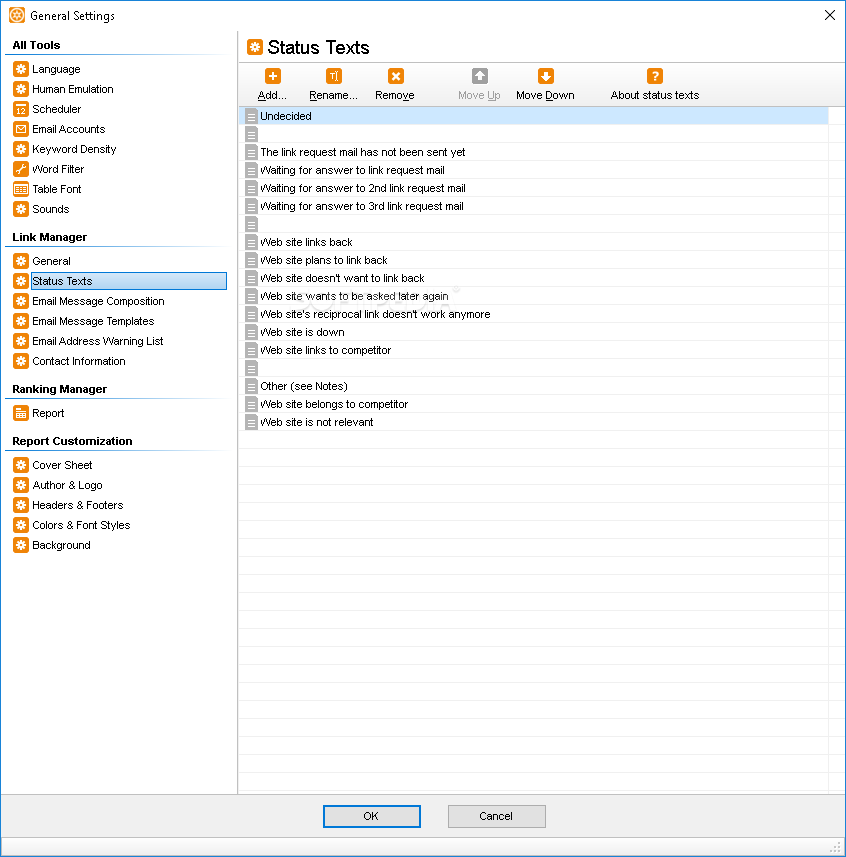The image size is (846, 857).
Task: Open Email Message Composition settings
Action: click(98, 301)
